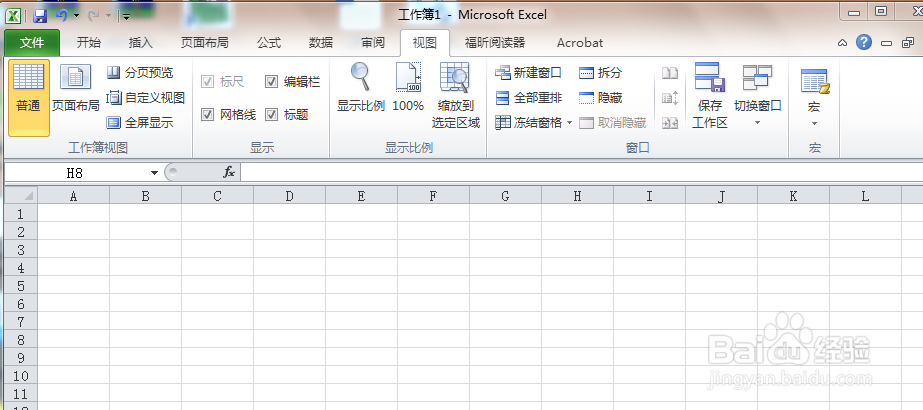Image resolution: width=923 pixels, height=410 pixels.
Task: Click the Reset Window Position icon
Action: [x=670, y=122]
